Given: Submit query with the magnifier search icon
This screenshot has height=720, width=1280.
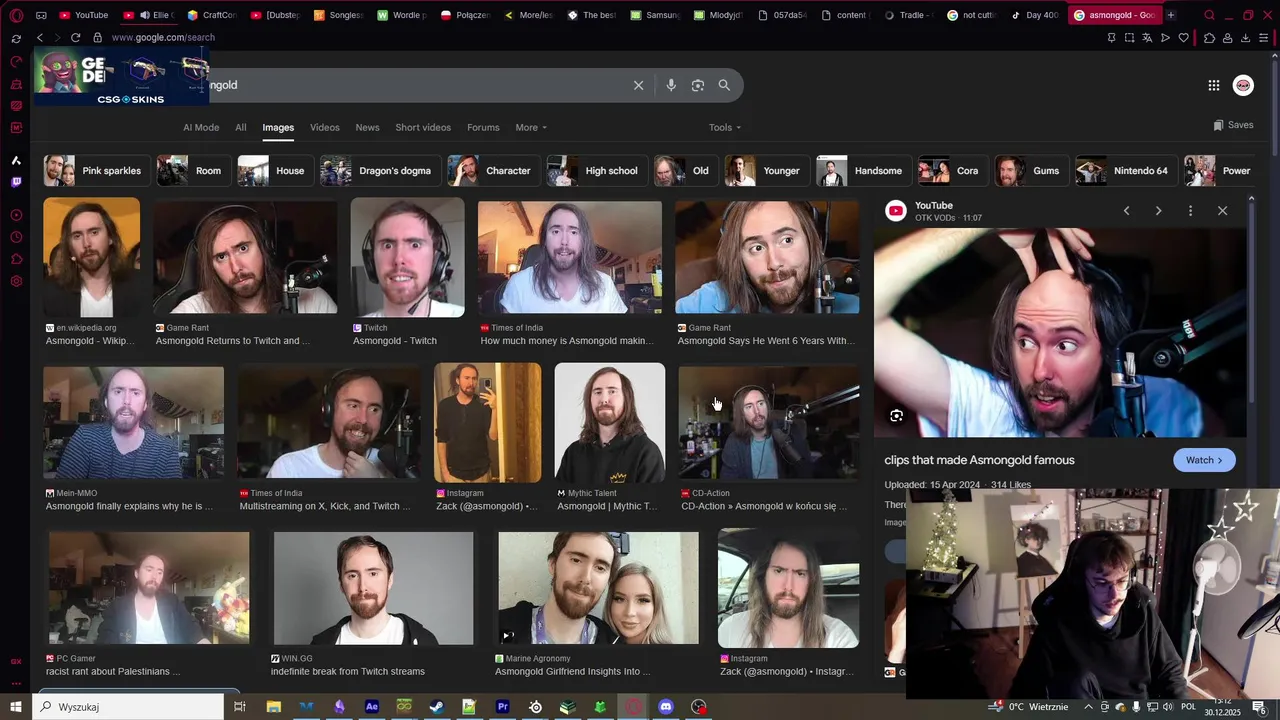Looking at the screenshot, I should coord(724,85).
